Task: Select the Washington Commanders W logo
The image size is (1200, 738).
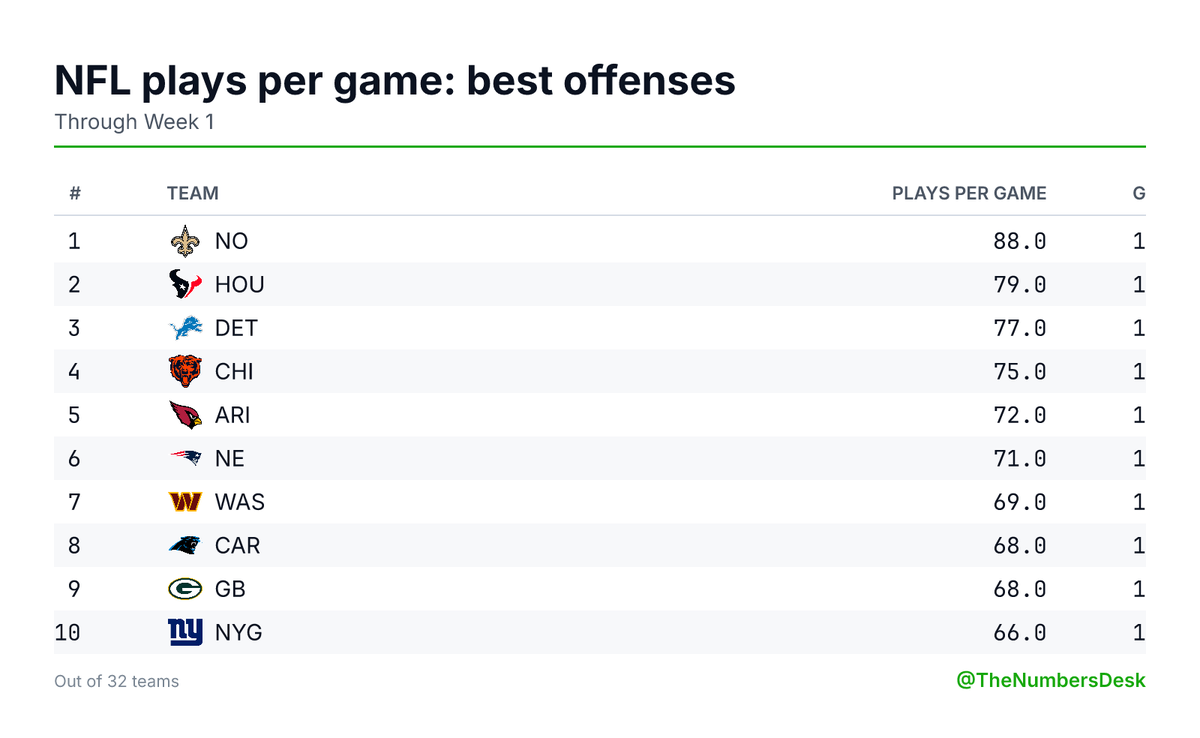Action: coord(185,502)
